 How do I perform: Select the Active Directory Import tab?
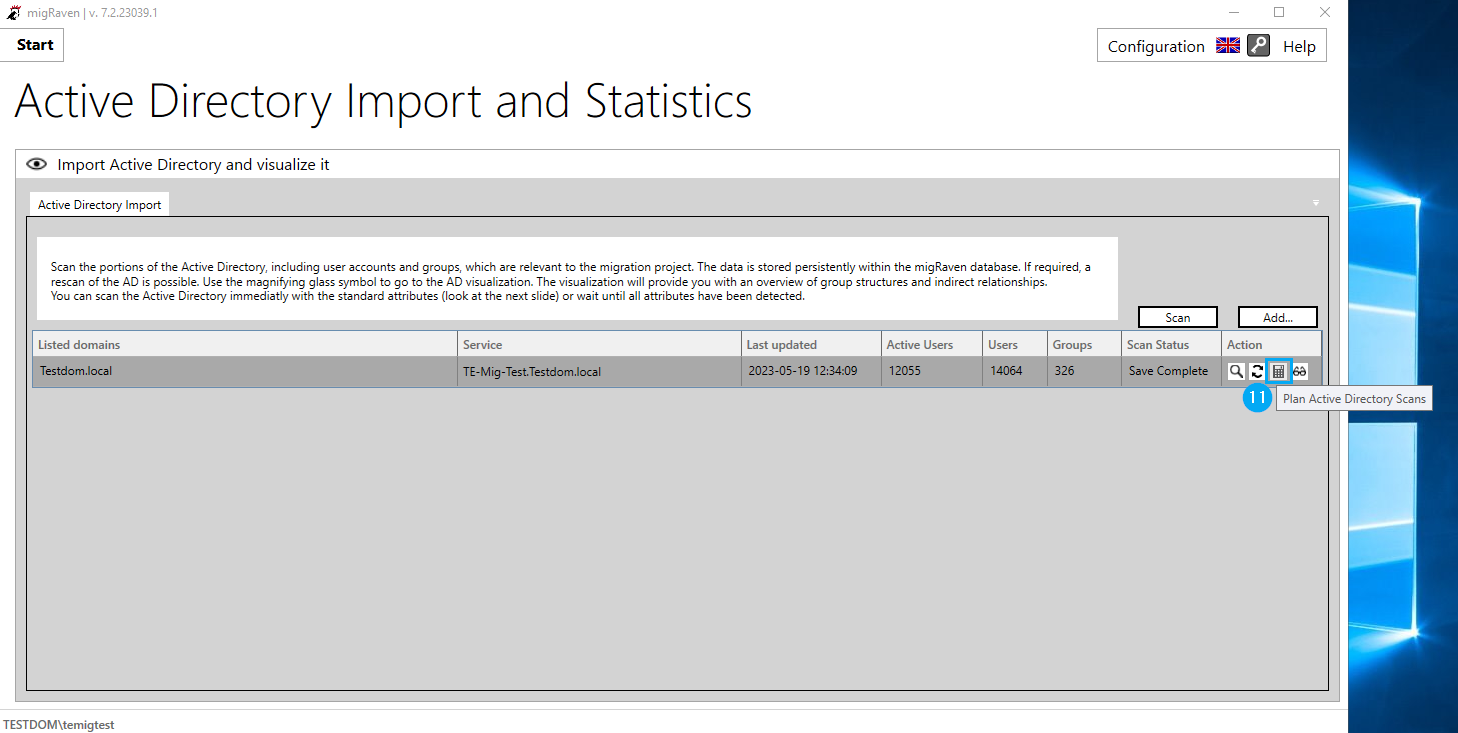(99, 204)
